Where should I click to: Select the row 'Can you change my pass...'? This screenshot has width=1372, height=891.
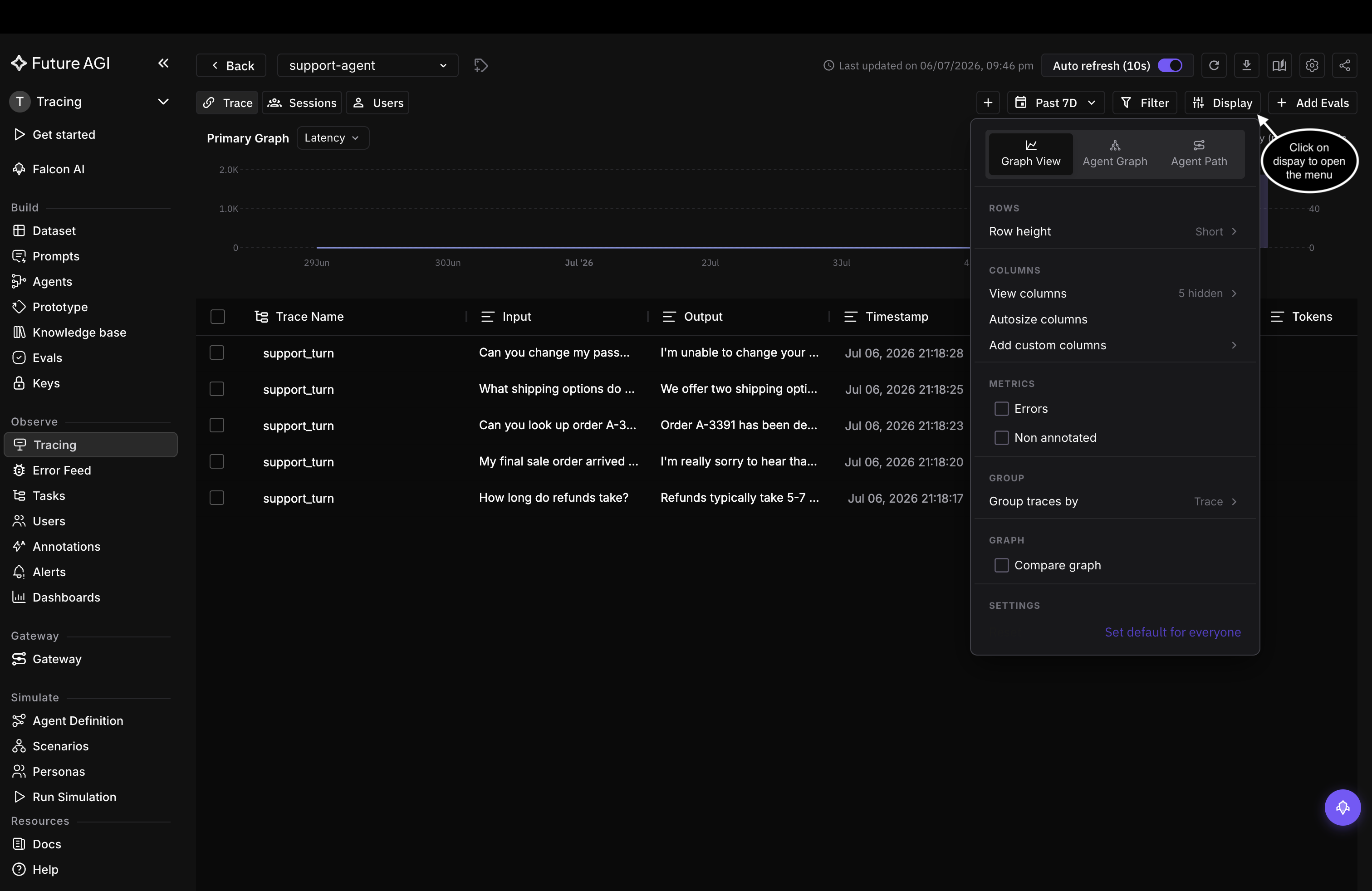(217, 352)
